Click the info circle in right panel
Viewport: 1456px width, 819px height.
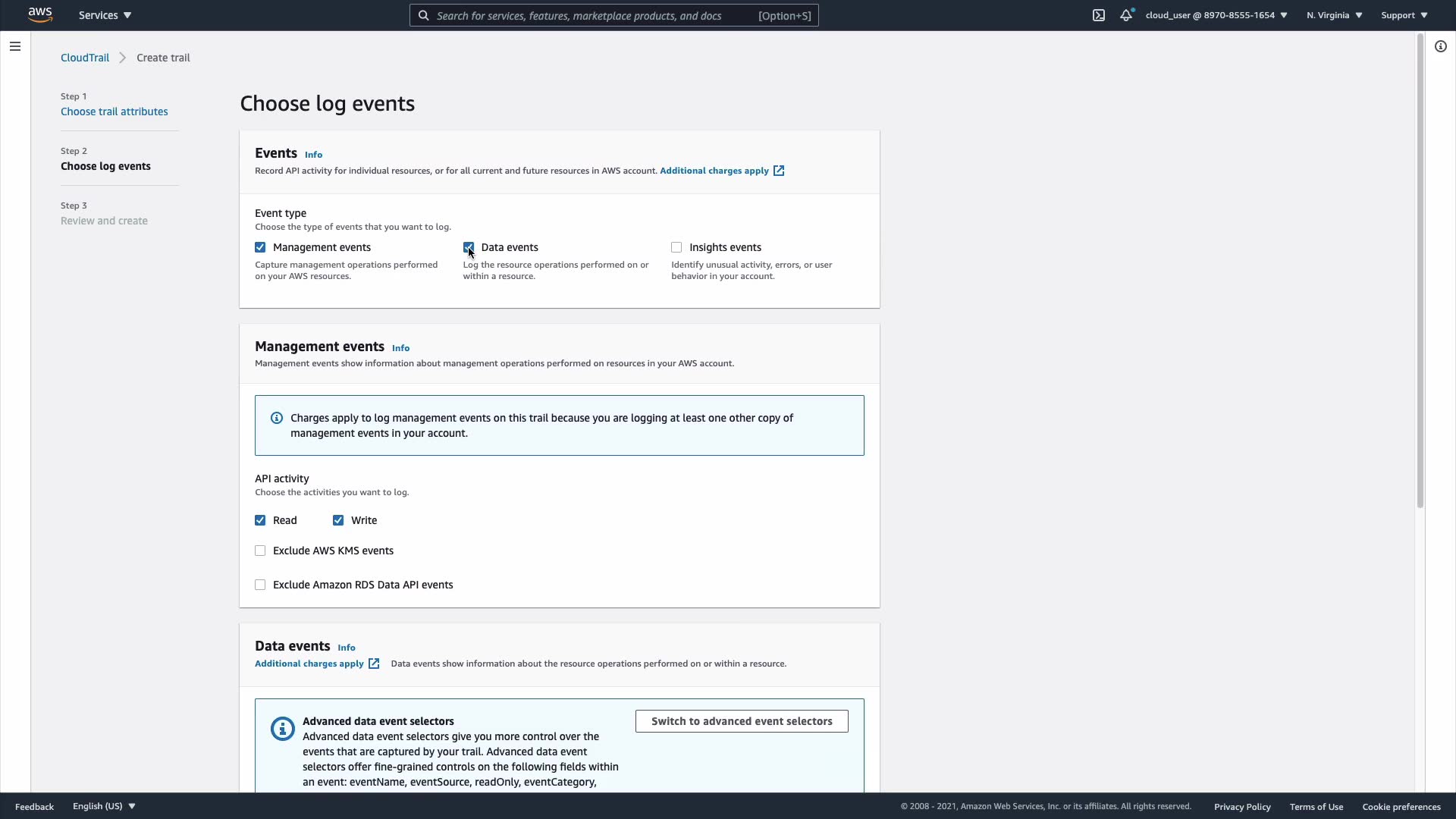(1440, 46)
